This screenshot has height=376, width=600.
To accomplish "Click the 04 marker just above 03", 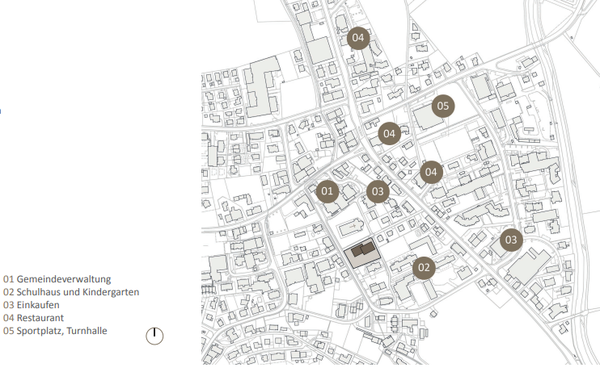I will coord(389,133).
